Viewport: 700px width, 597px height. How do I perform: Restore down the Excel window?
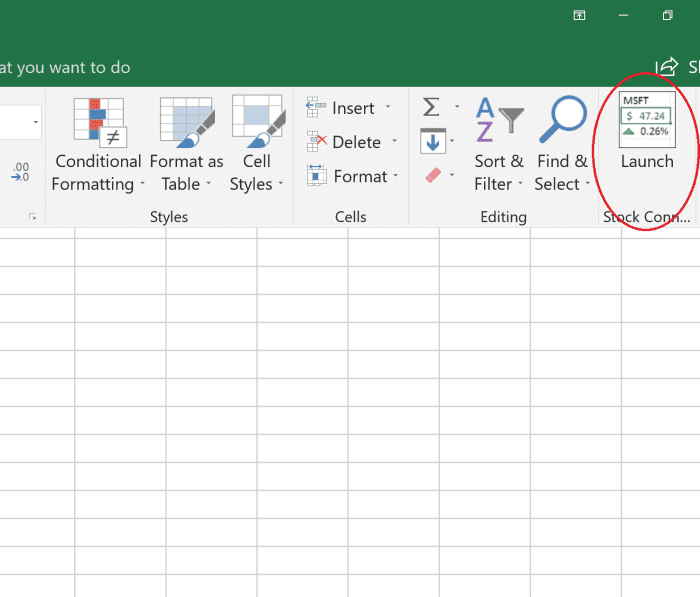click(667, 15)
